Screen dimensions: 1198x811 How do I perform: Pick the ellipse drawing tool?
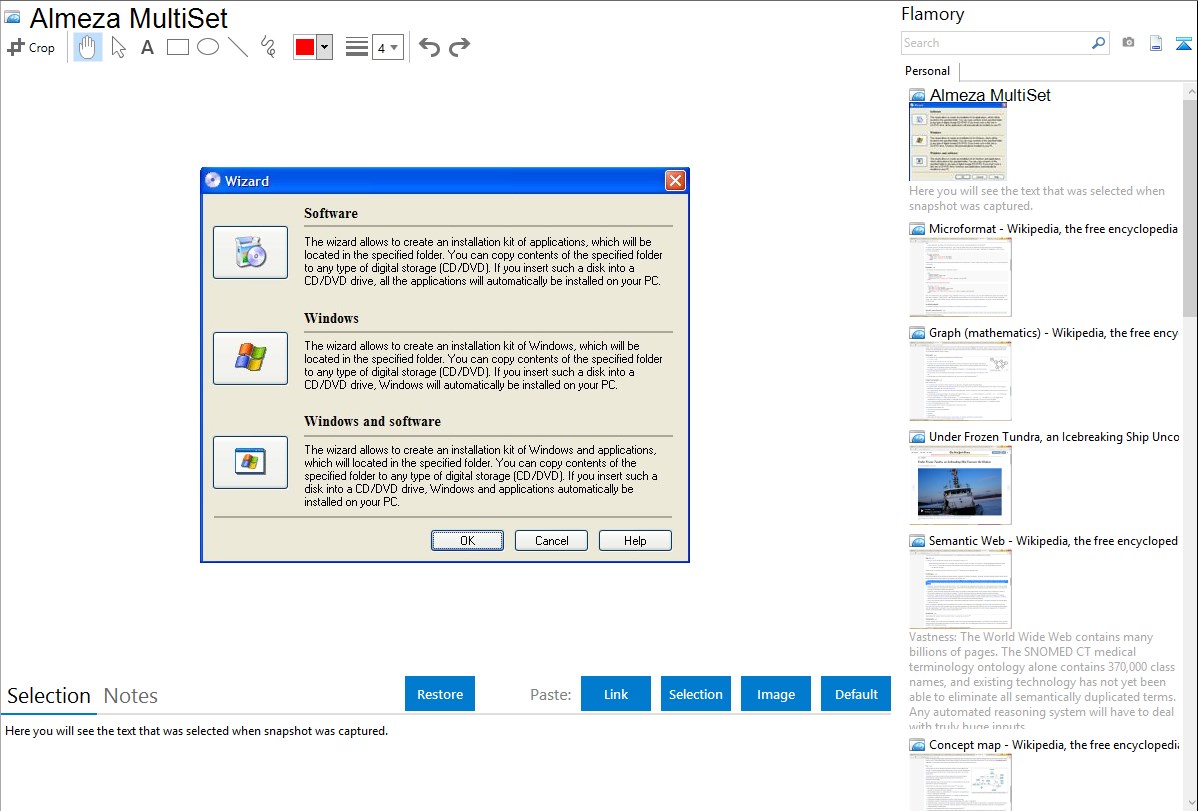(x=208, y=47)
